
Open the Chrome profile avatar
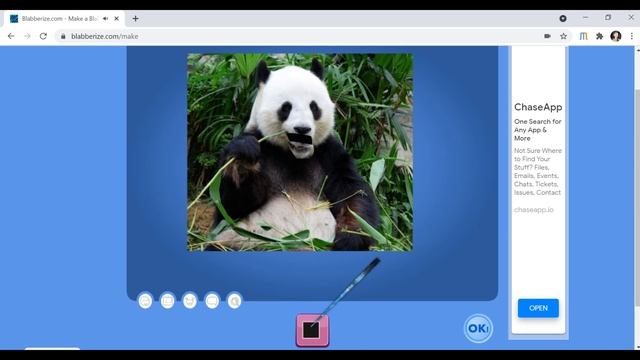(x=616, y=36)
